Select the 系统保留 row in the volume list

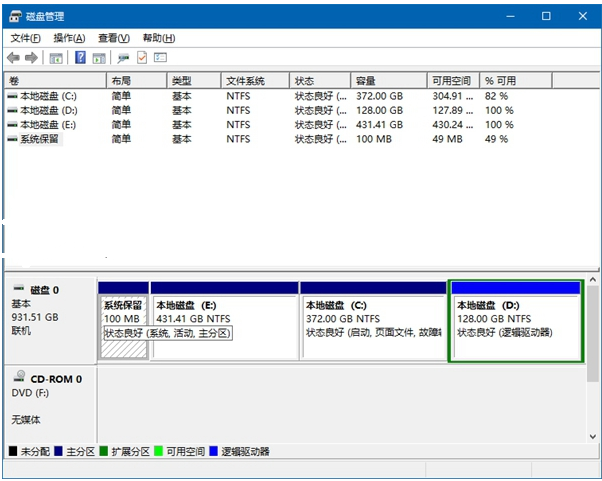pyautogui.click(x=40, y=139)
